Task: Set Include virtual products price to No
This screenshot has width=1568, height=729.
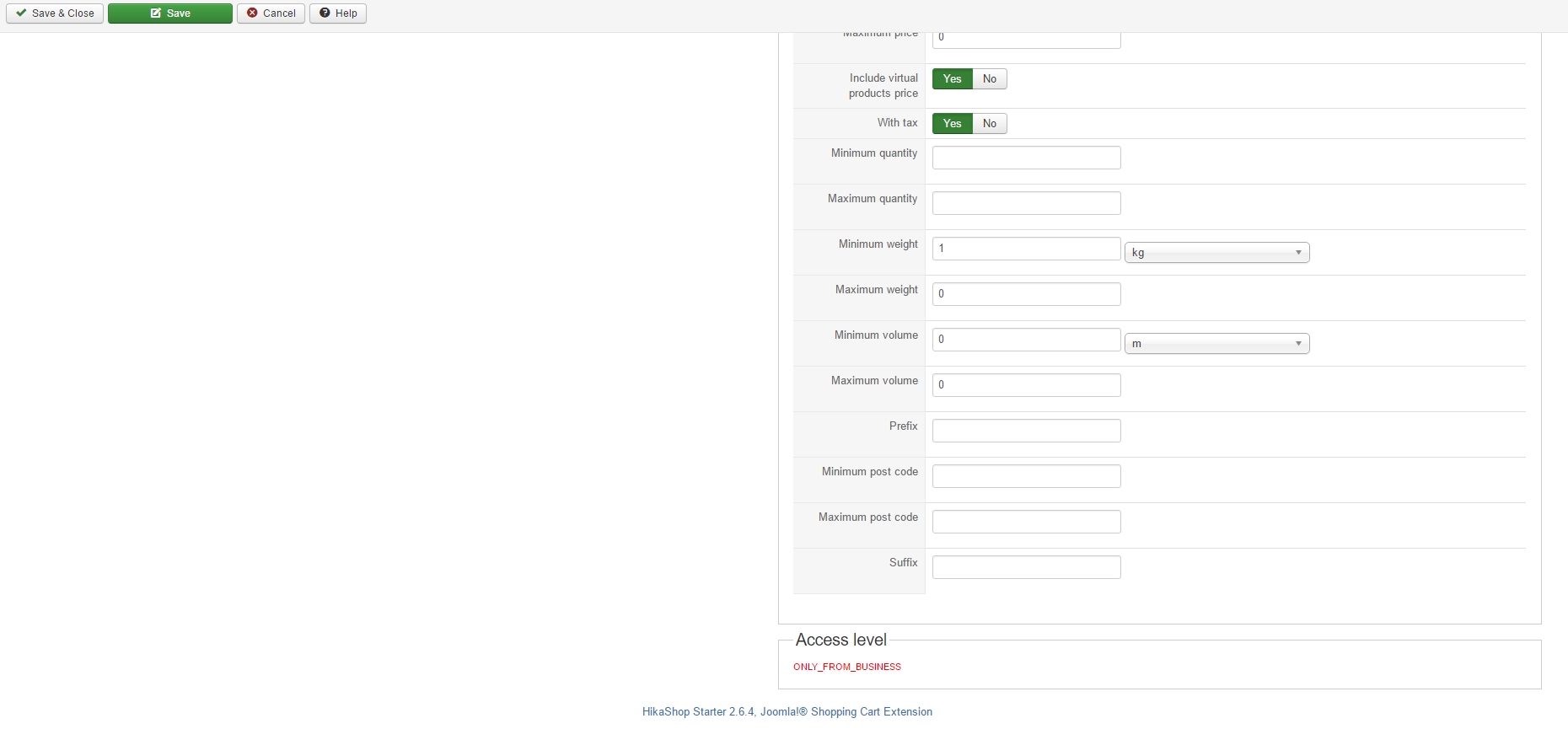Action: (x=990, y=79)
